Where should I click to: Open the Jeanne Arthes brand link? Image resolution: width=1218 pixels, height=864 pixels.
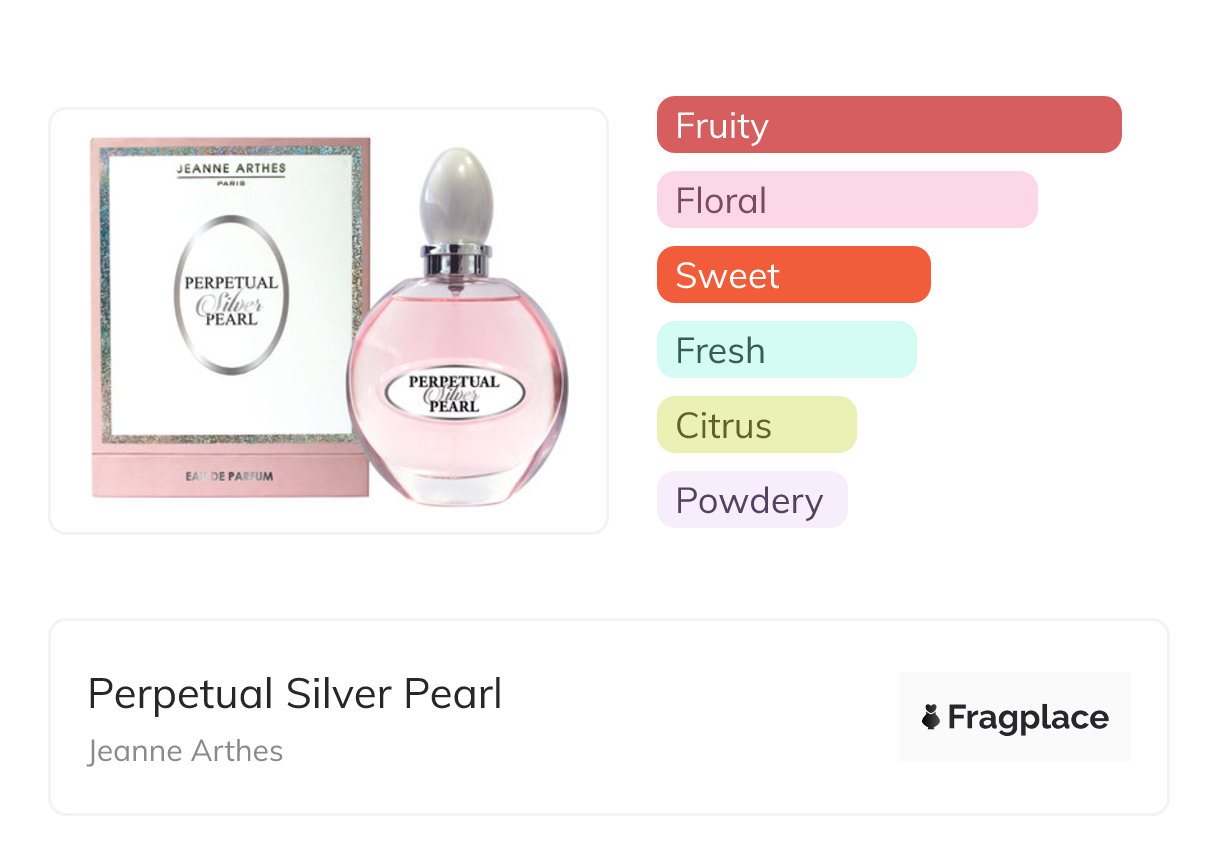(x=185, y=751)
